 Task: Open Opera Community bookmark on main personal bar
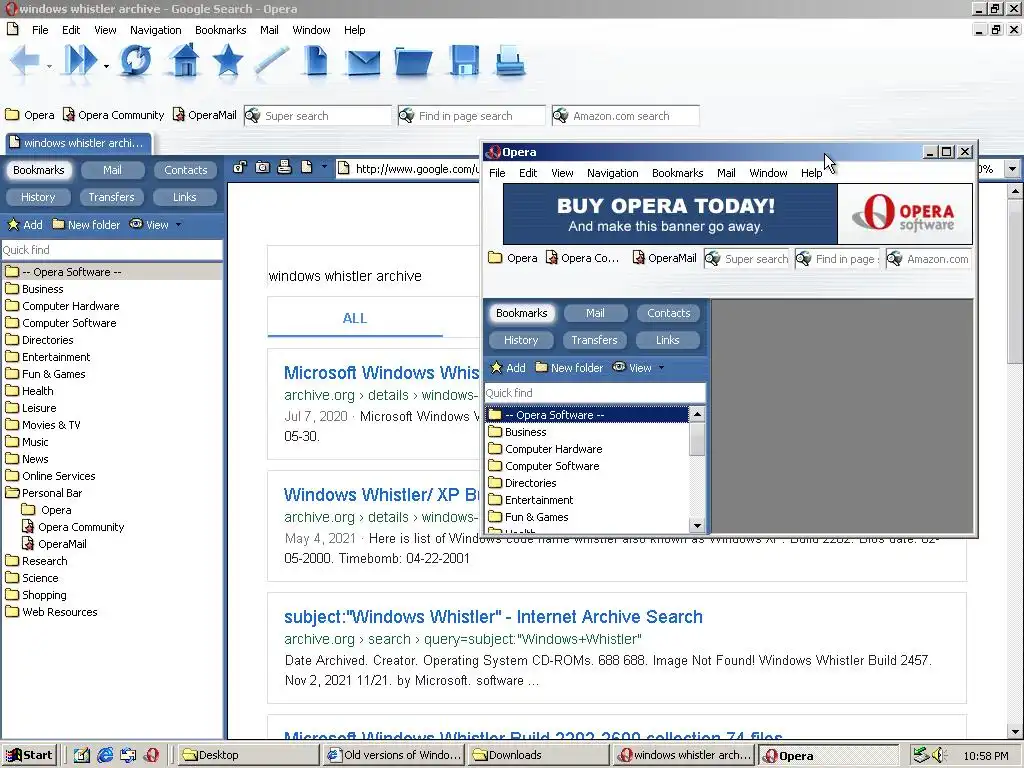[113, 115]
